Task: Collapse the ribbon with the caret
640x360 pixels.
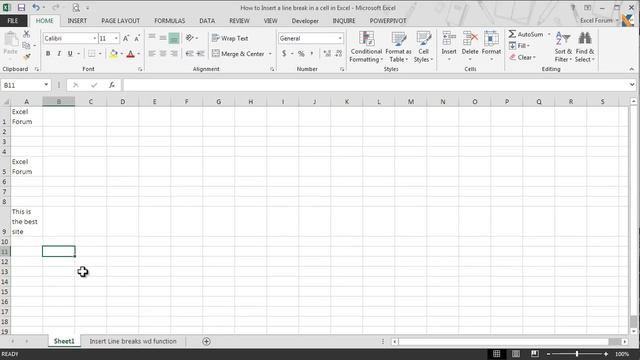Action: pos(631,69)
